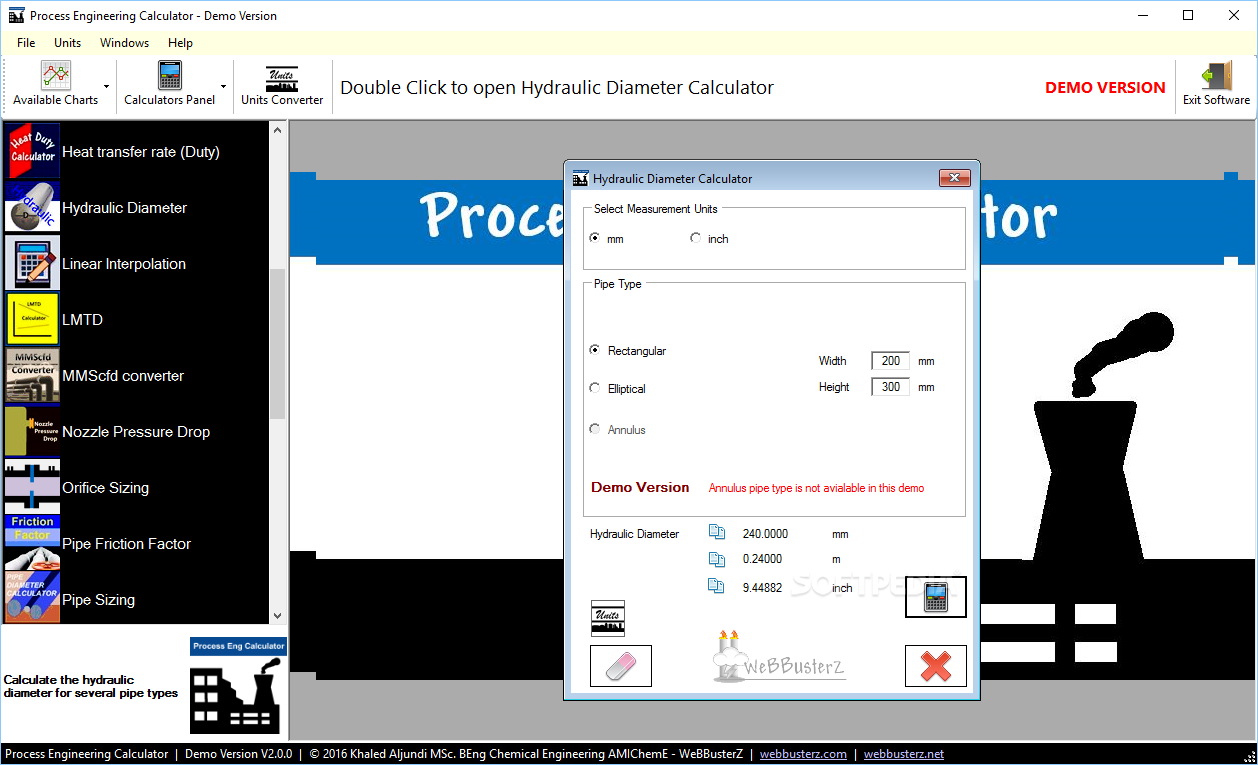This screenshot has height=765, width=1258.
Task: Choose Annulus pipe type
Action: click(x=595, y=429)
